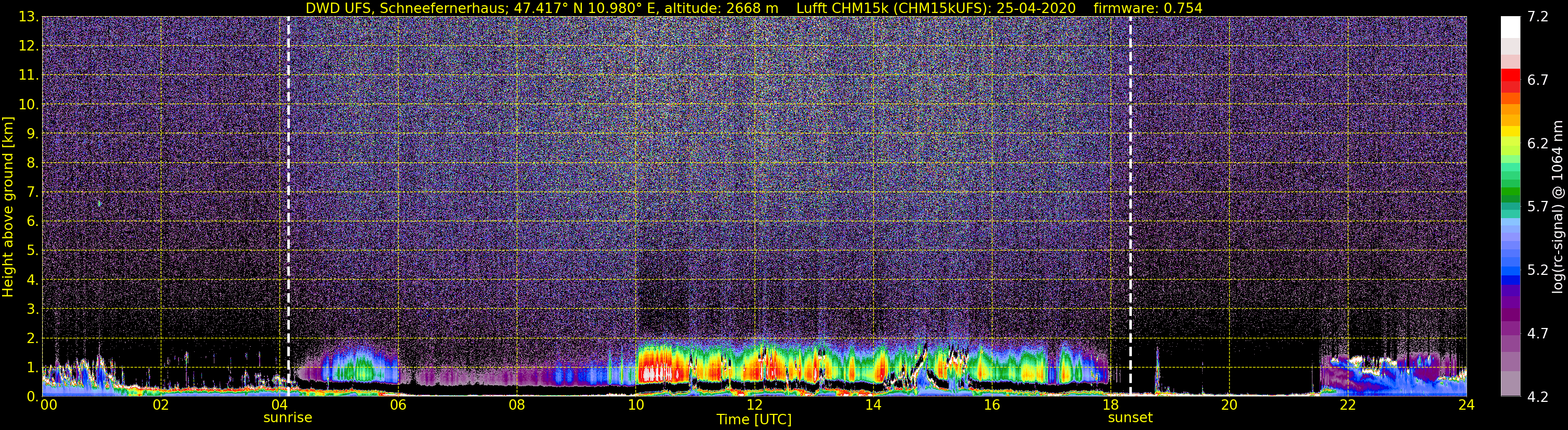
Task: Click the time axis tick label 18
Action: (1110, 406)
